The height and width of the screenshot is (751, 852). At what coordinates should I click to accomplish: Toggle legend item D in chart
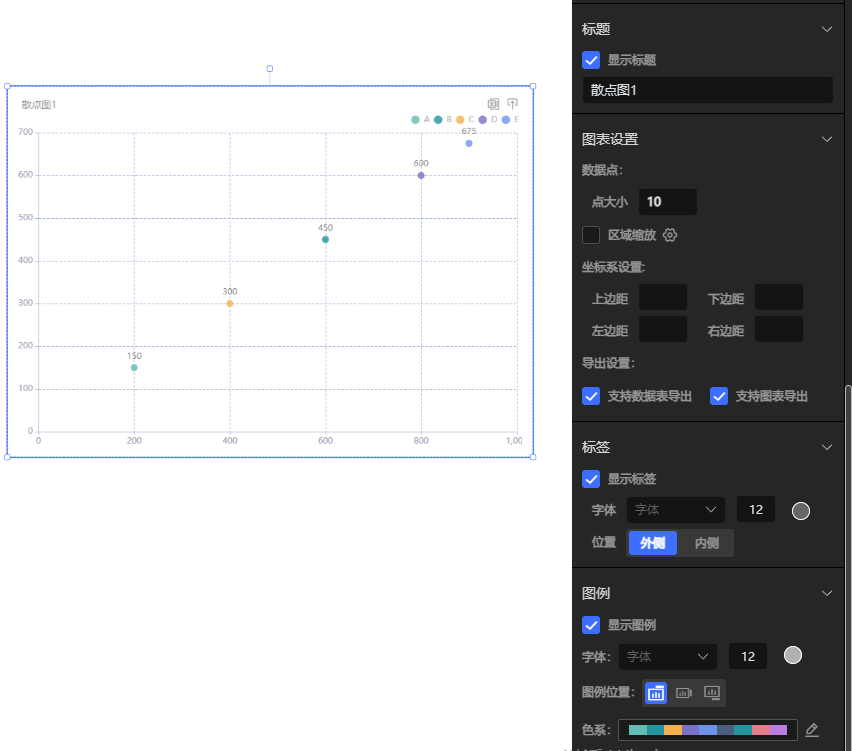[x=487, y=120]
